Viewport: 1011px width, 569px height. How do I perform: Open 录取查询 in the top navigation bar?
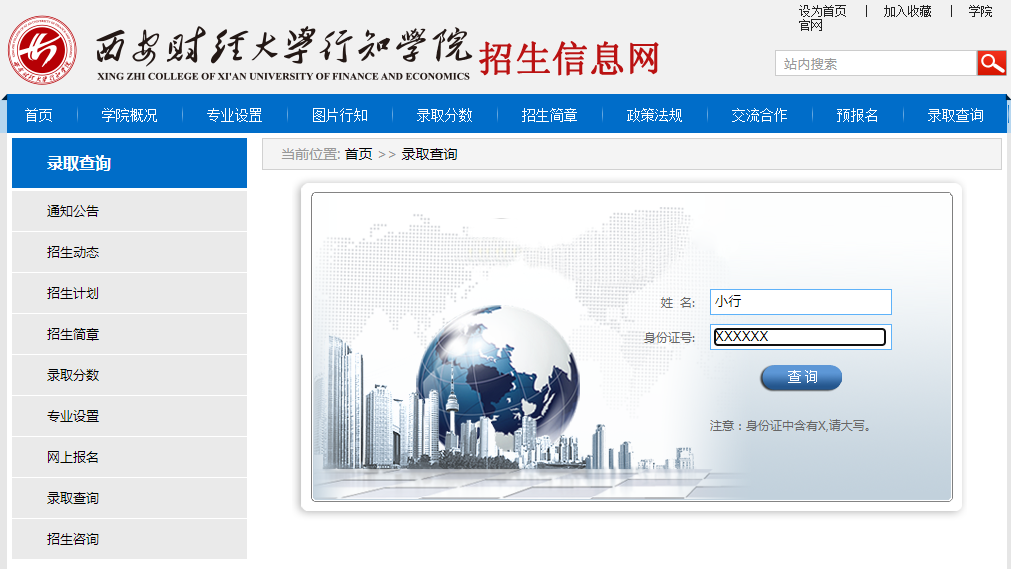pos(955,115)
